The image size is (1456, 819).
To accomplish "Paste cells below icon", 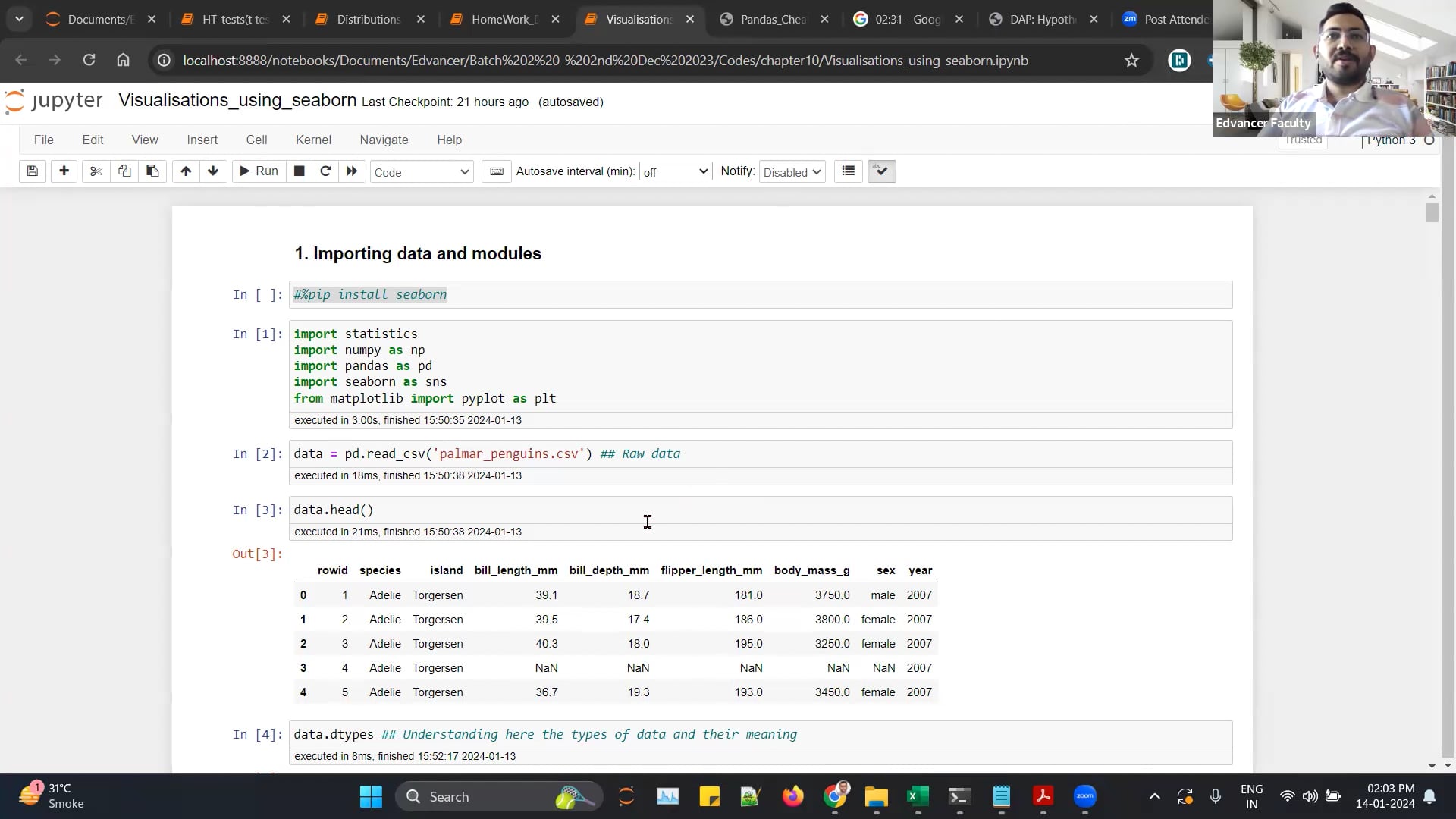I will [152, 171].
